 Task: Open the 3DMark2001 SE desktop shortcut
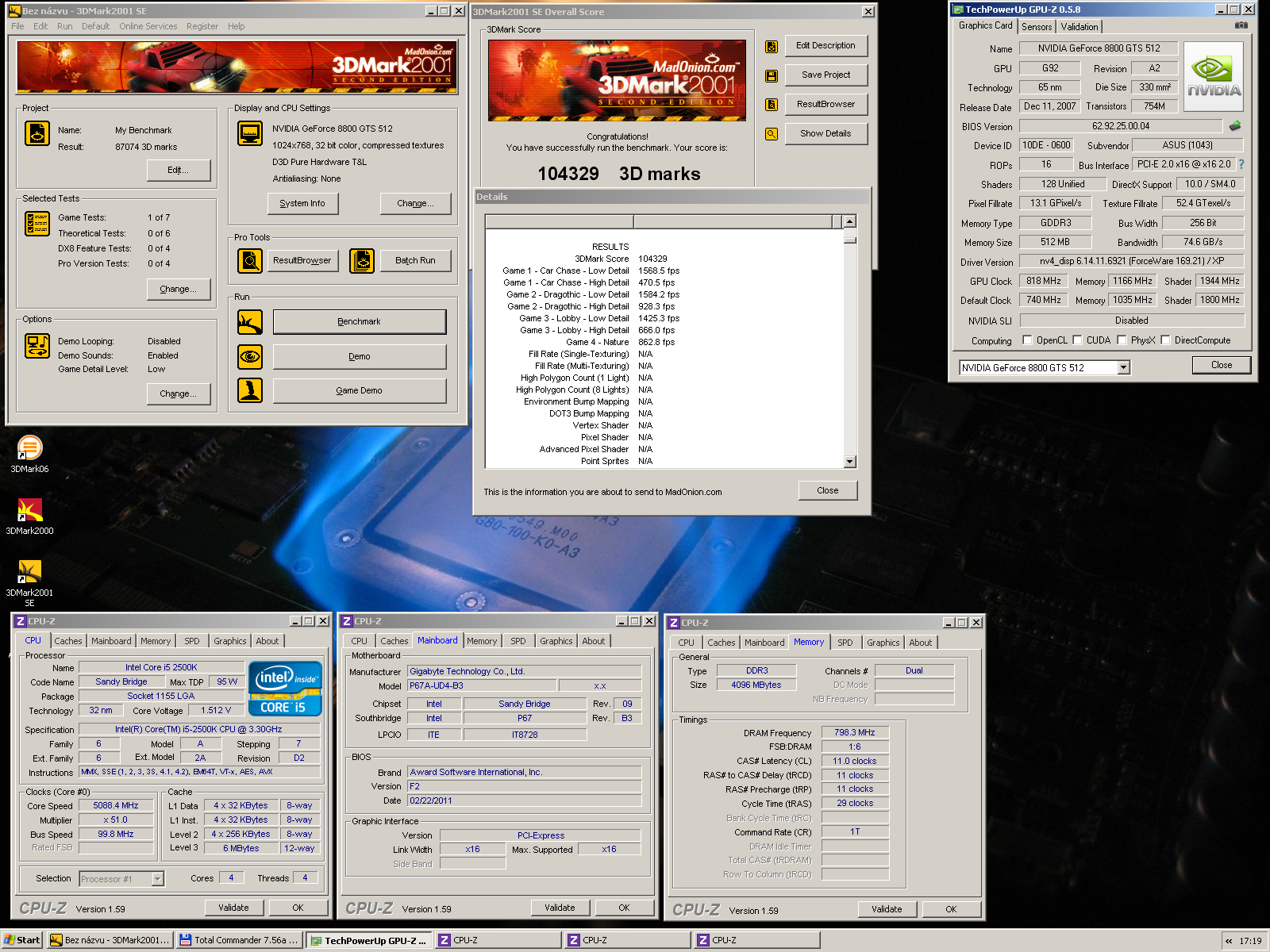[x=29, y=583]
